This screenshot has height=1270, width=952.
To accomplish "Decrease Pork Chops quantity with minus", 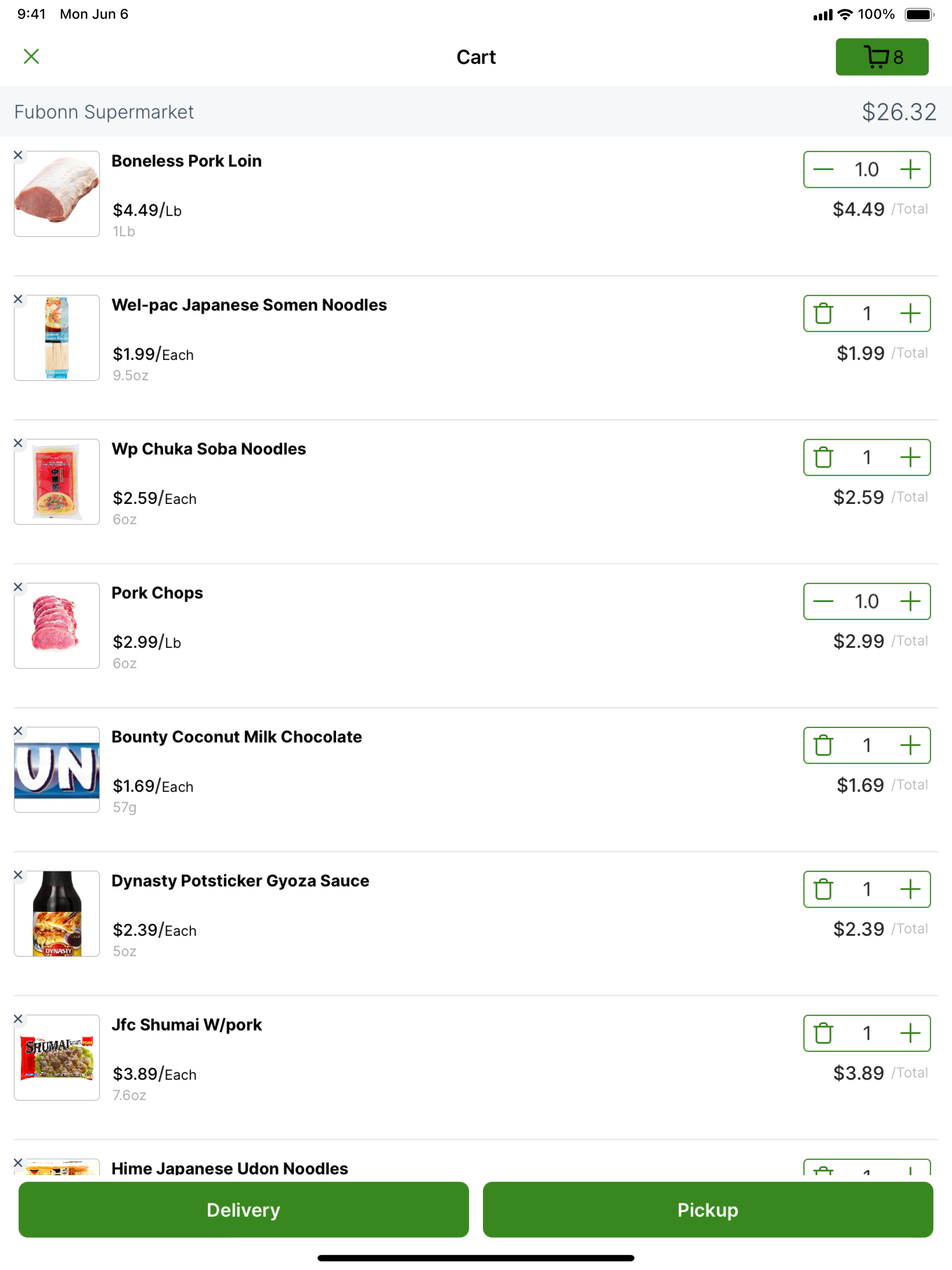I will click(x=823, y=601).
